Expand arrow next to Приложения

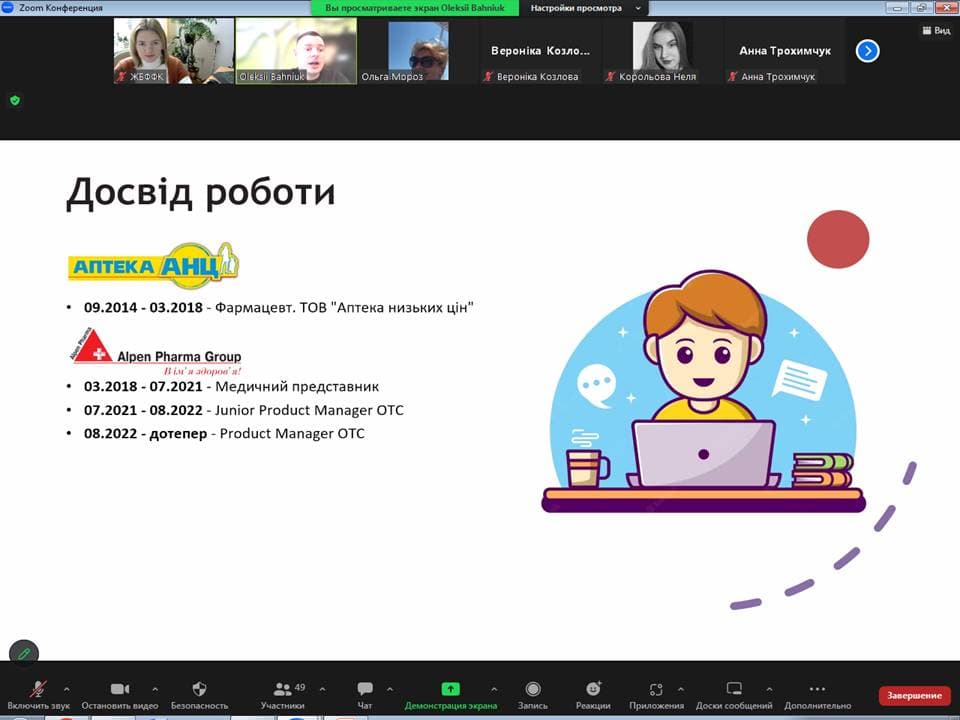click(681, 689)
